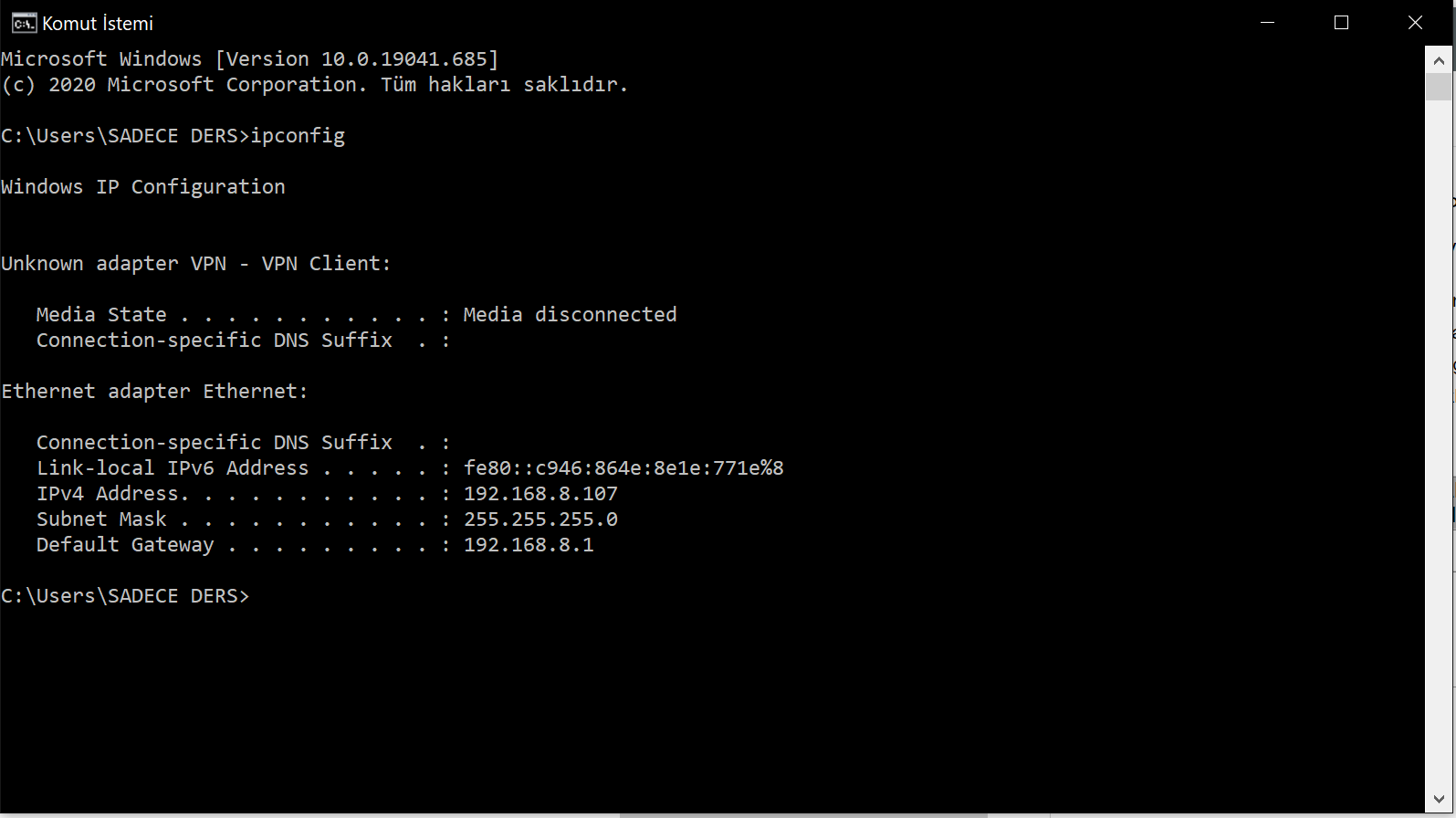Open the Command Prompt system menu icon

(24, 23)
